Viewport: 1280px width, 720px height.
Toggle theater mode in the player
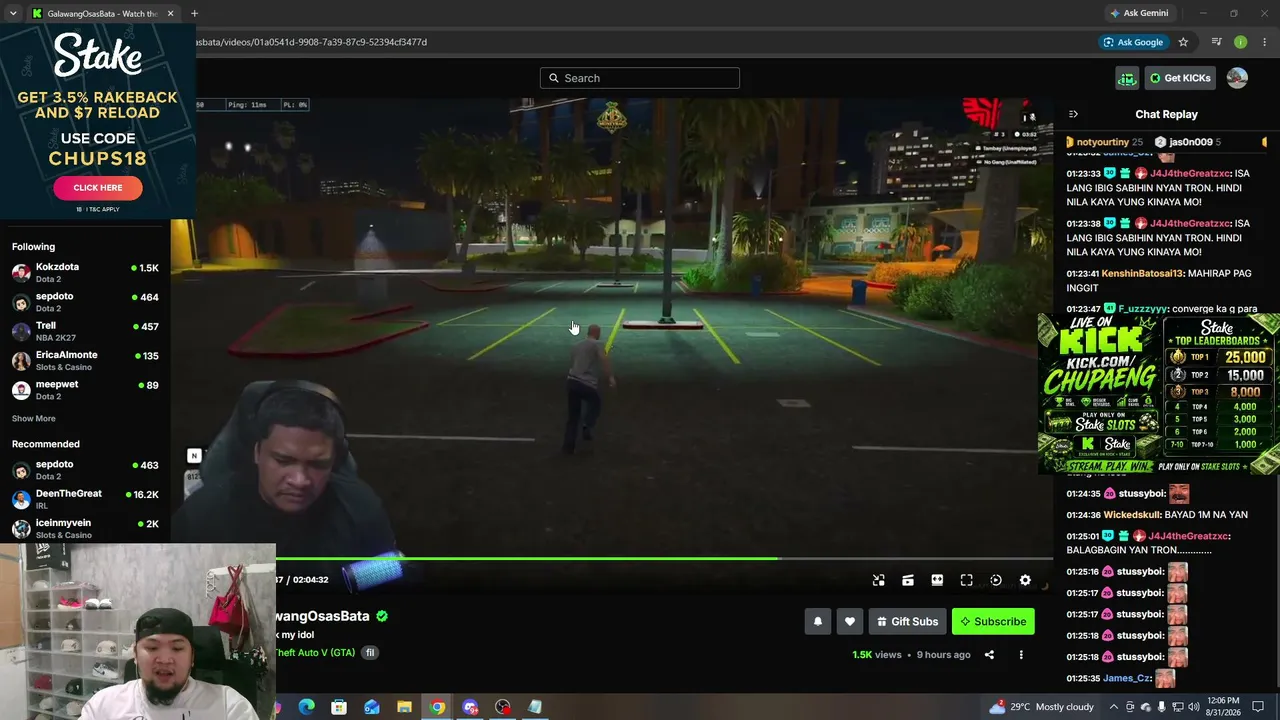[937, 580]
